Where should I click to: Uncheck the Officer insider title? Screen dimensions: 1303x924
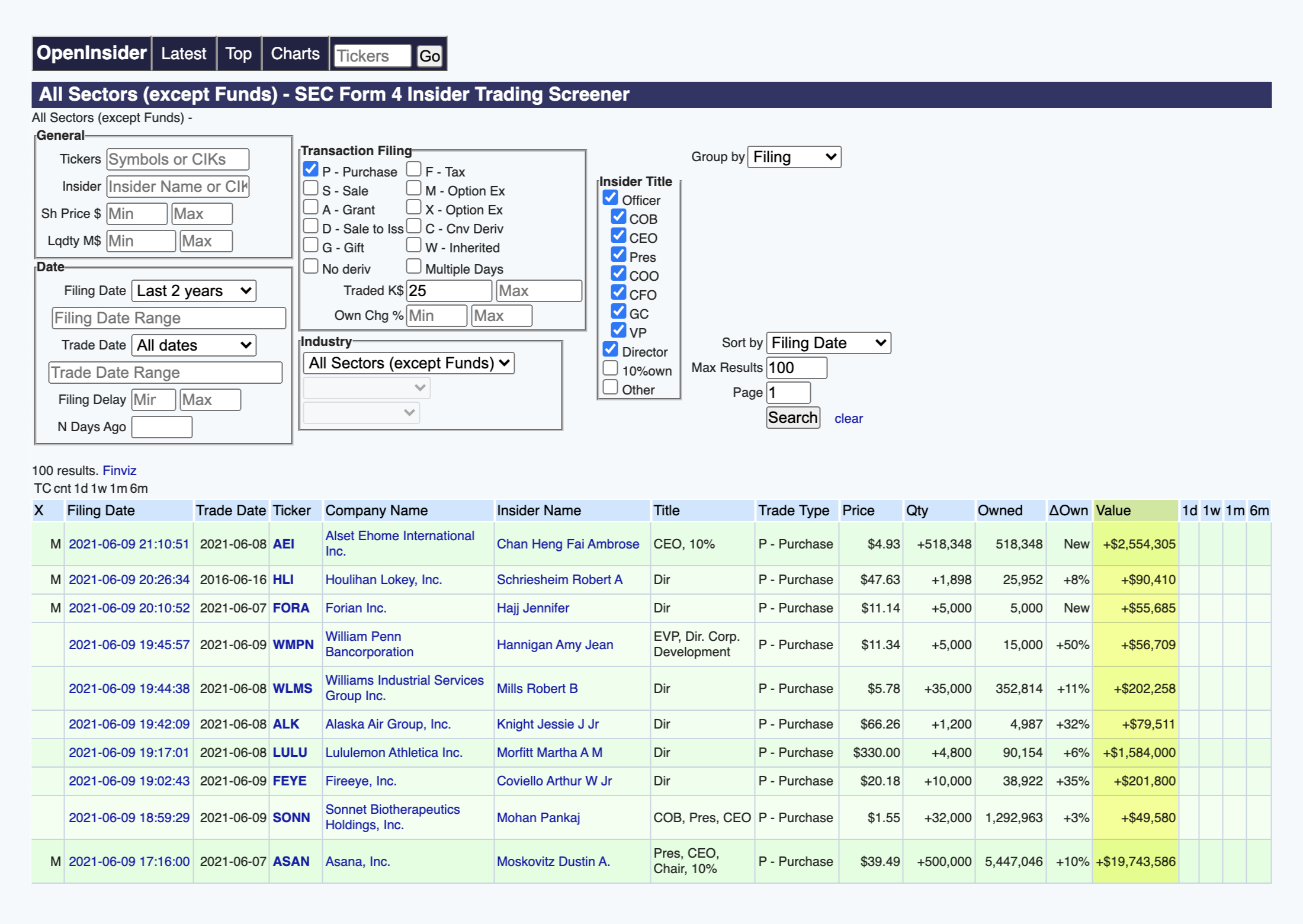click(610, 198)
